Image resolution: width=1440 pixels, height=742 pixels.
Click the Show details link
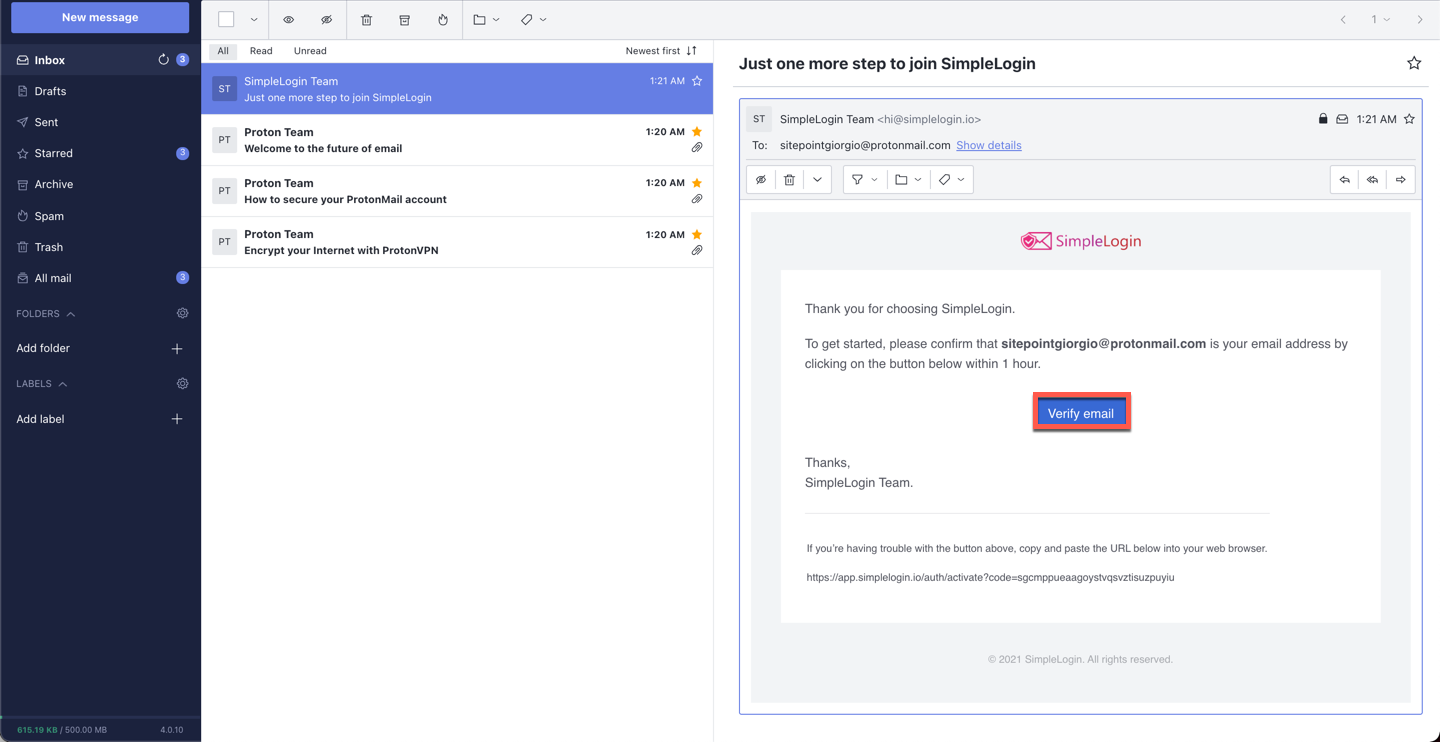[x=988, y=145]
